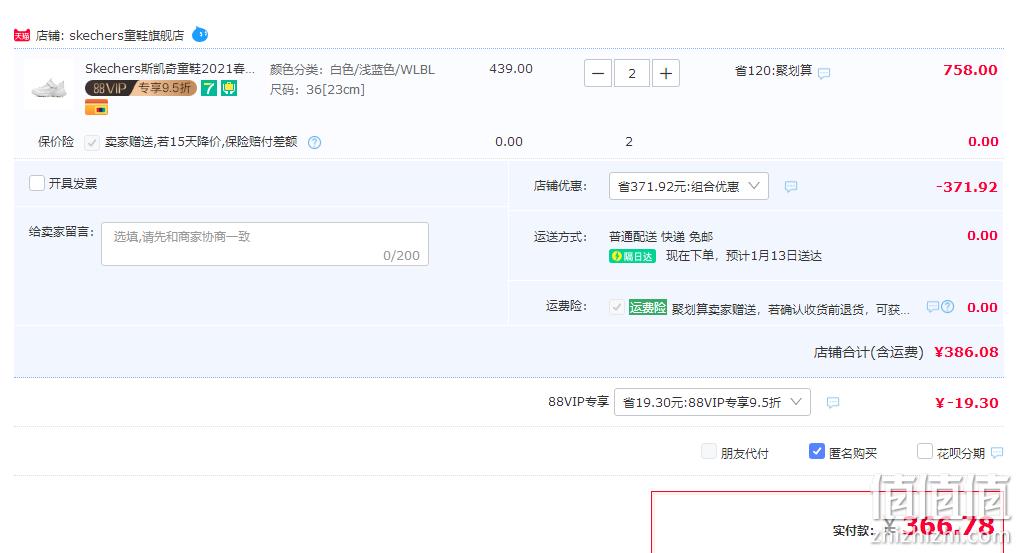Image resolution: width=1020 pixels, height=553 pixels.
Task: Increase quantity with the plus button
Action: (x=665, y=74)
